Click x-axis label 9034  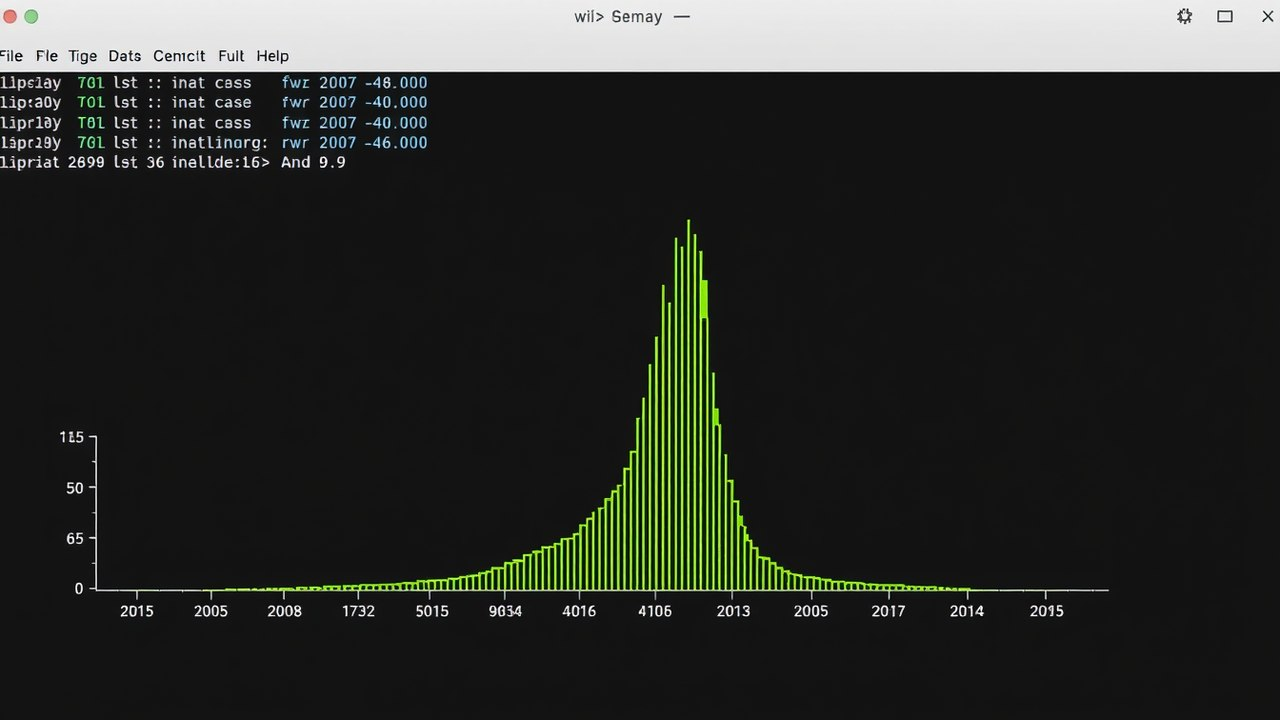[505, 611]
